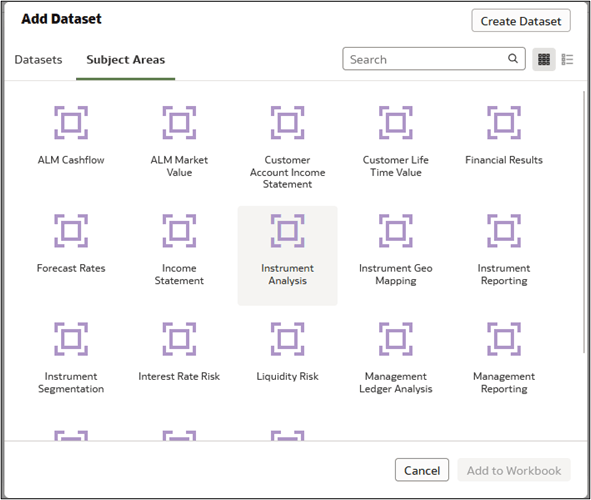Select the Interest Rate Risk icon

point(179,339)
